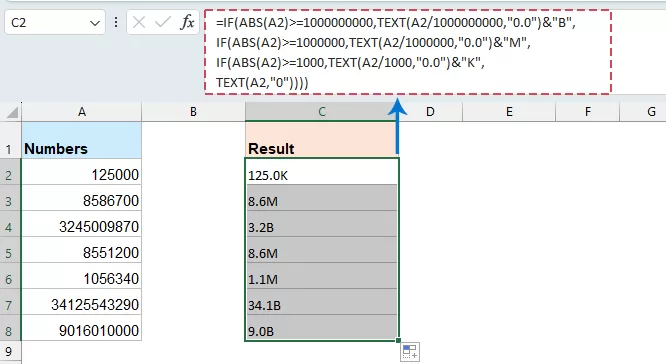666x364 pixels.
Task: Select cell containing 3245009870
Action: pyautogui.click(x=82, y=224)
